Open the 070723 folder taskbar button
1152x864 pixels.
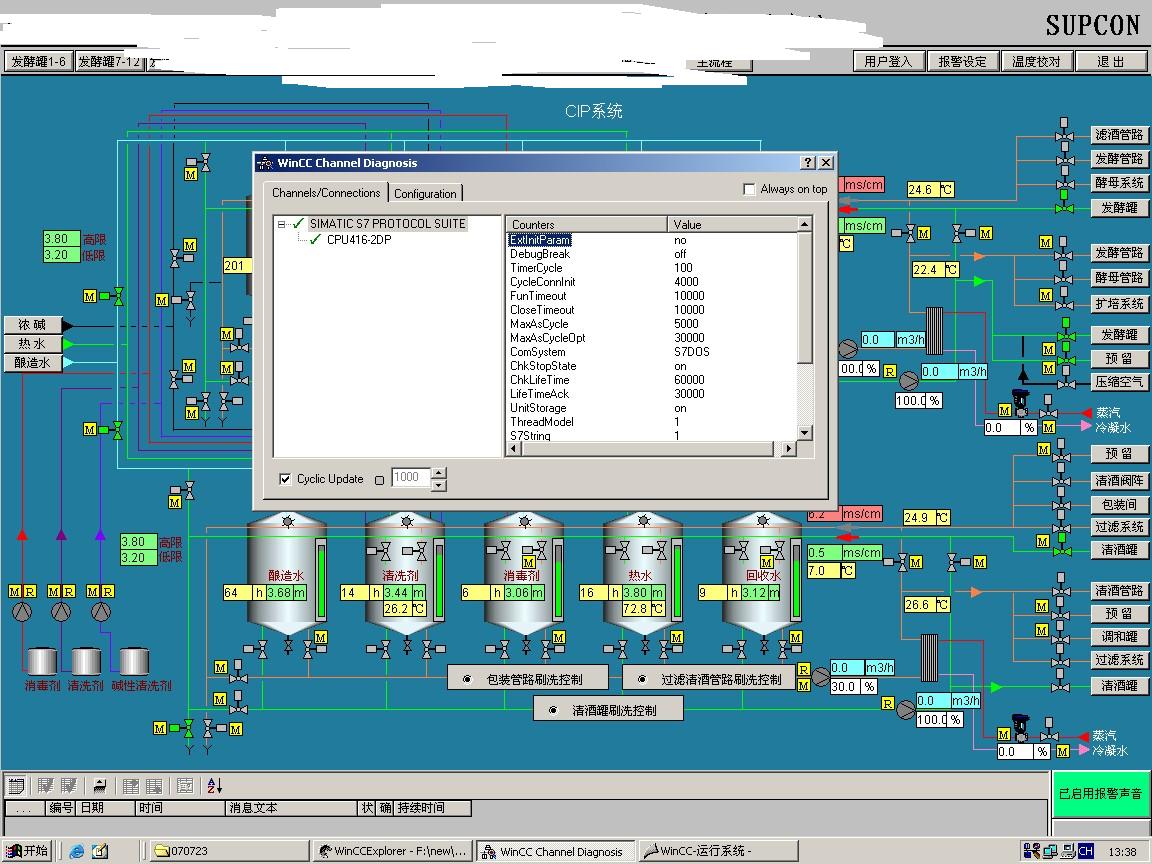[x=229, y=852]
